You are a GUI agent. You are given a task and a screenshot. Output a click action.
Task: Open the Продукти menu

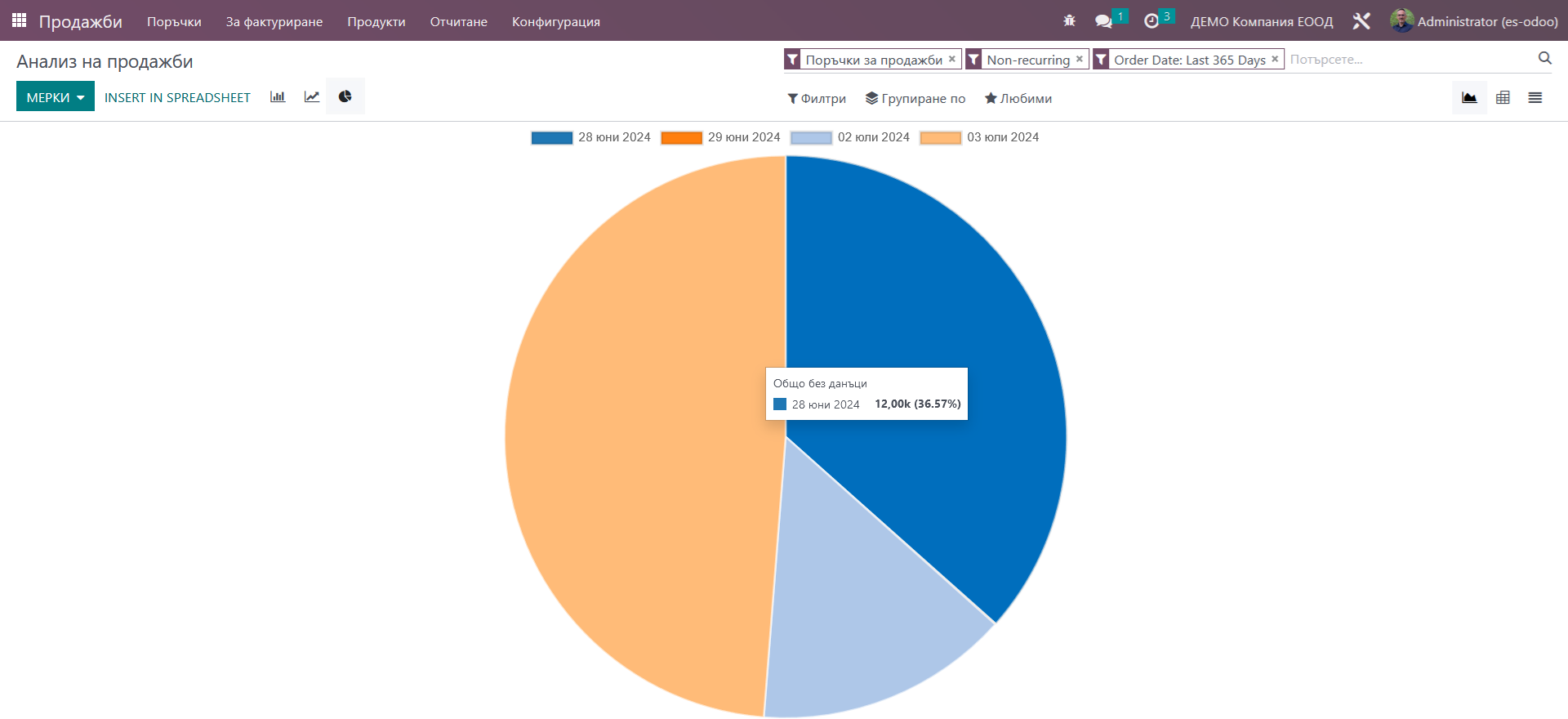tap(376, 21)
